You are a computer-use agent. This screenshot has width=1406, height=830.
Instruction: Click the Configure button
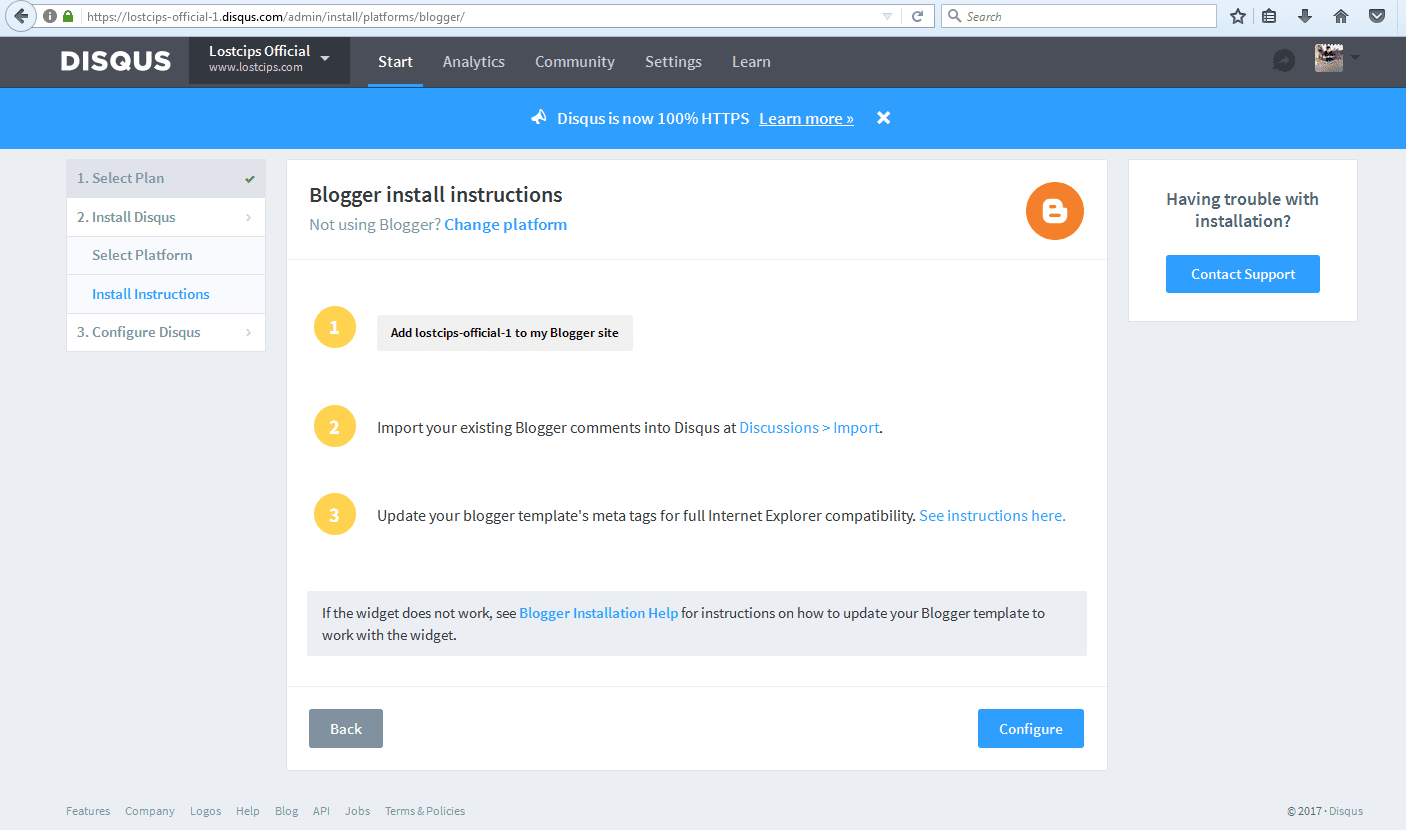click(x=1030, y=728)
